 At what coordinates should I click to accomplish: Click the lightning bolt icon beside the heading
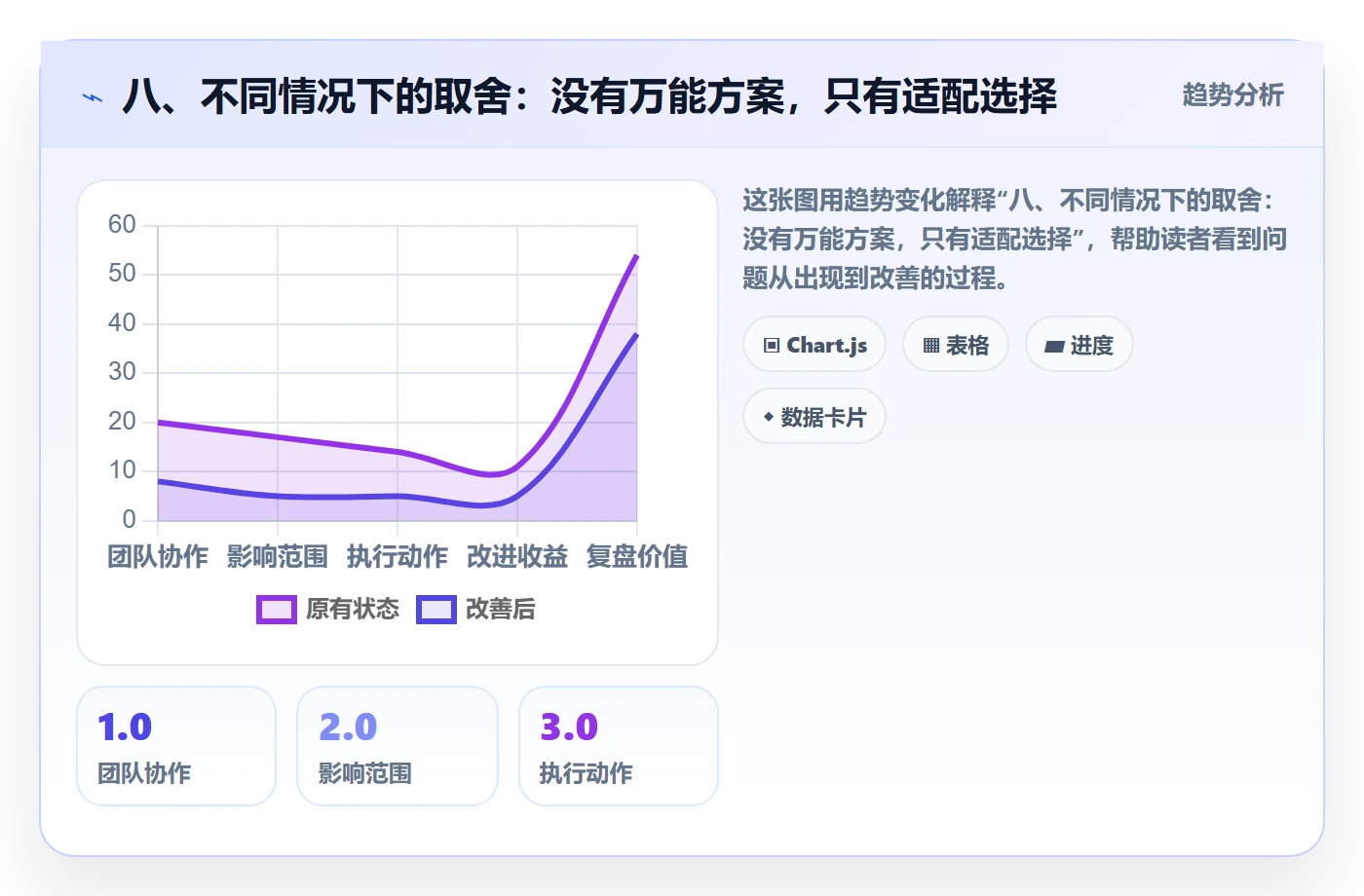pos(93,97)
